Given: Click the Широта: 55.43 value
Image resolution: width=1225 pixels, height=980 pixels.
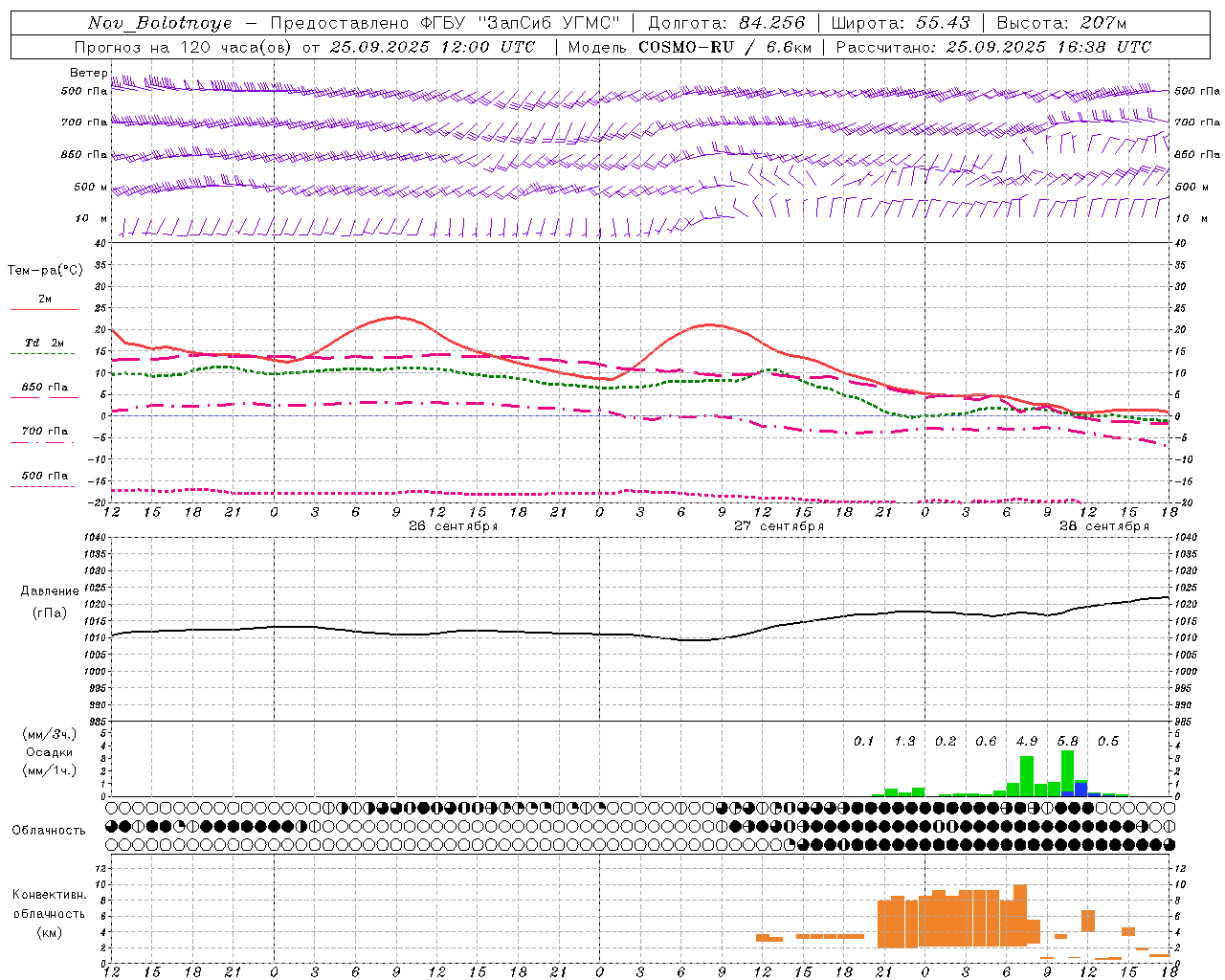Looking at the screenshot, I should pos(902,23).
